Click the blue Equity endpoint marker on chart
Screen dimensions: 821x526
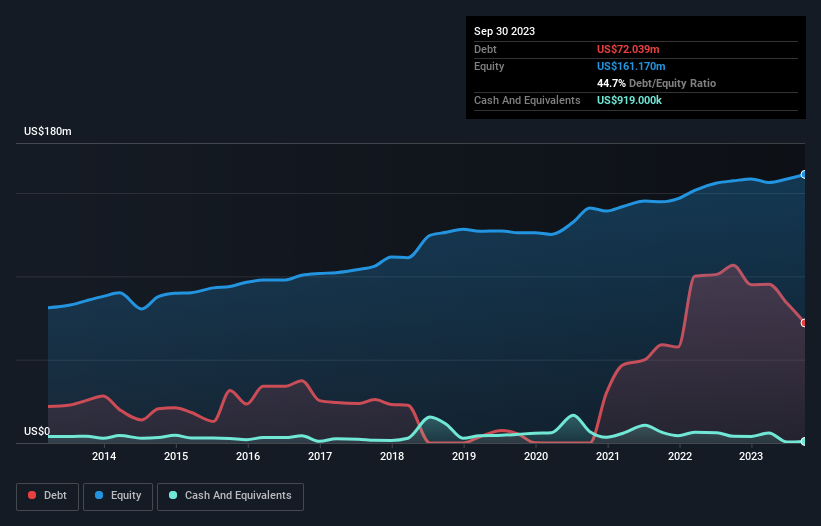click(x=803, y=174)
